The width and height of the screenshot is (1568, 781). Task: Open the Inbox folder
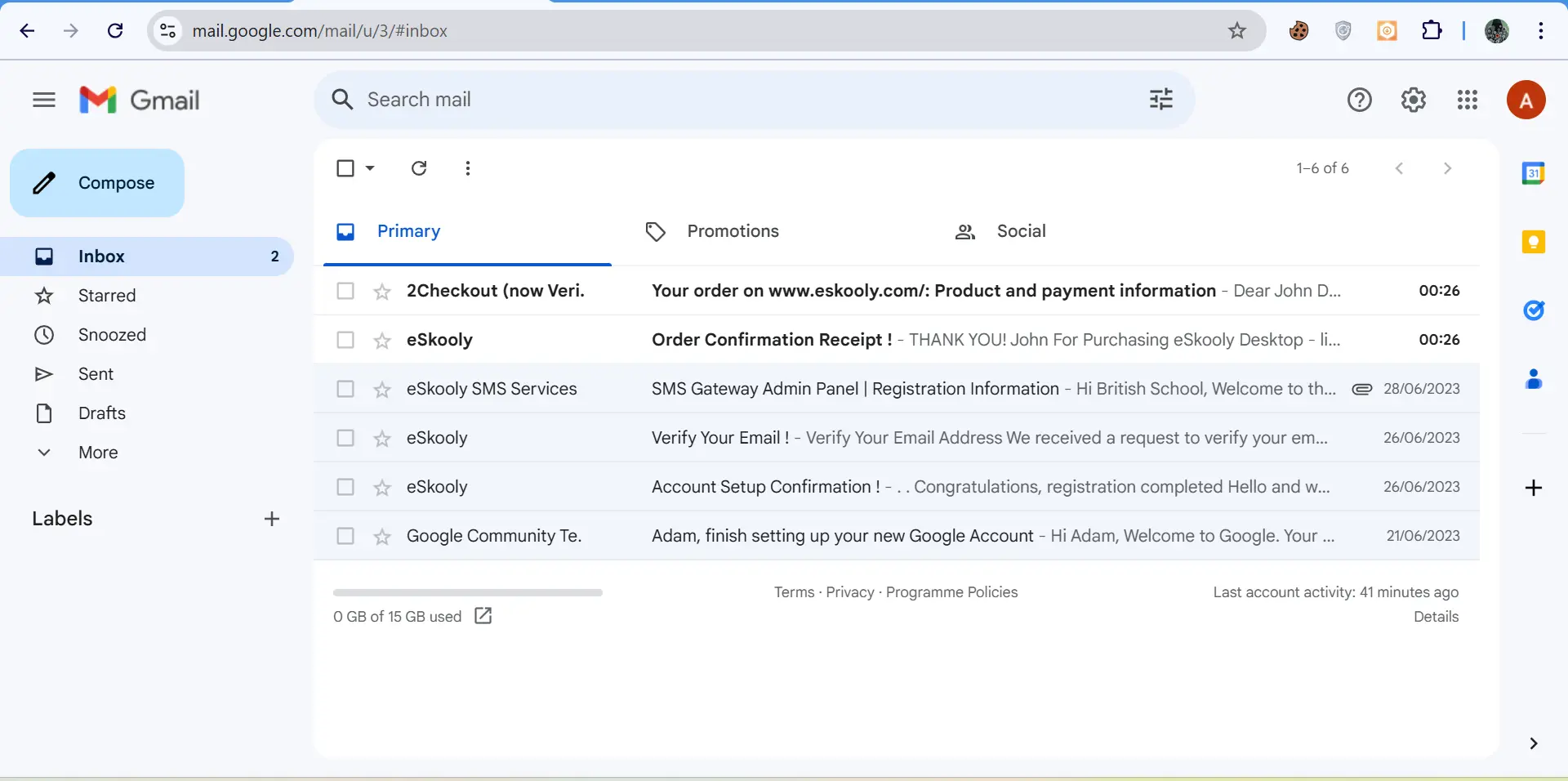[147, 257]
